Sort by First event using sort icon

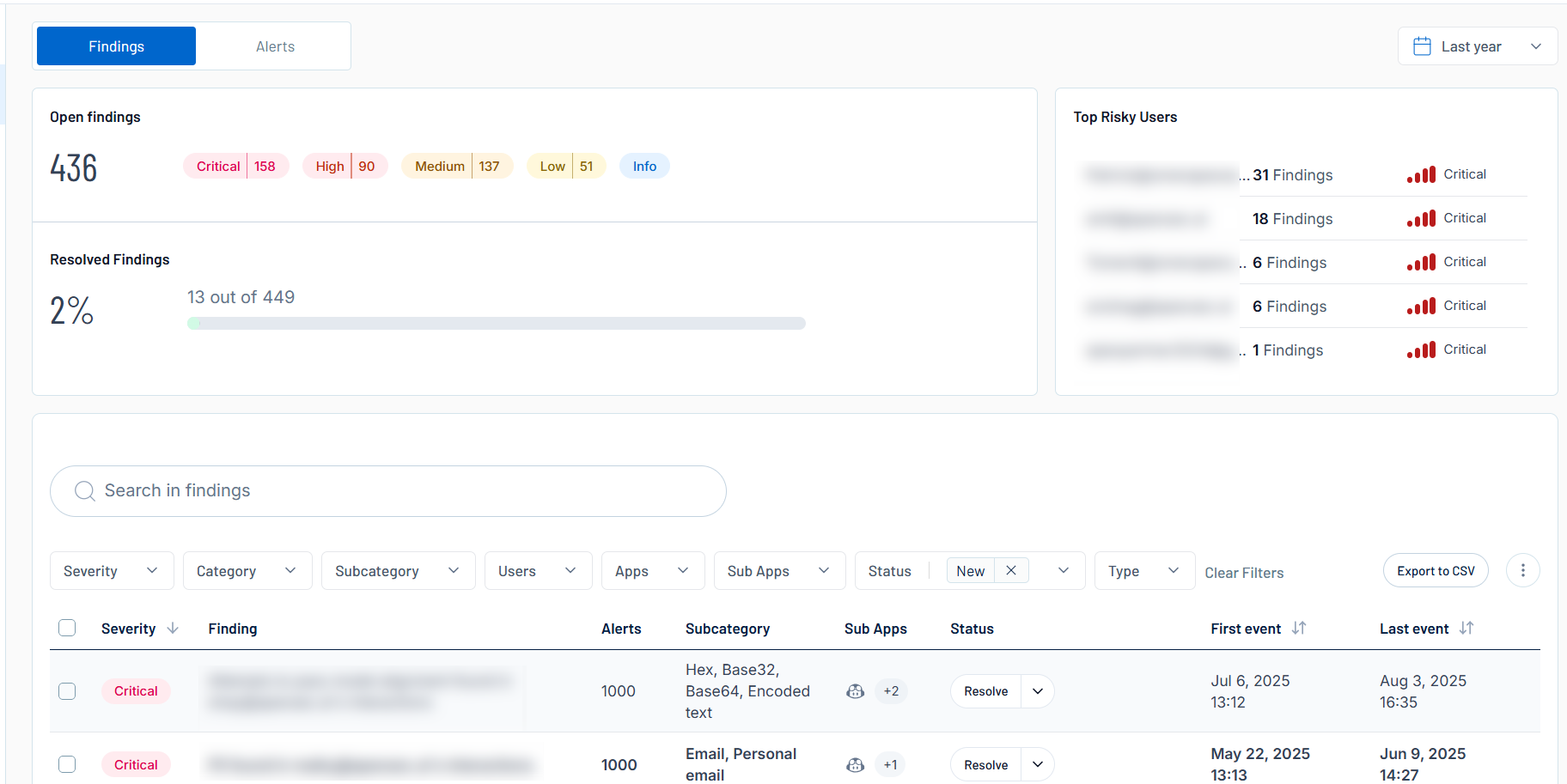pos(1298,629)
